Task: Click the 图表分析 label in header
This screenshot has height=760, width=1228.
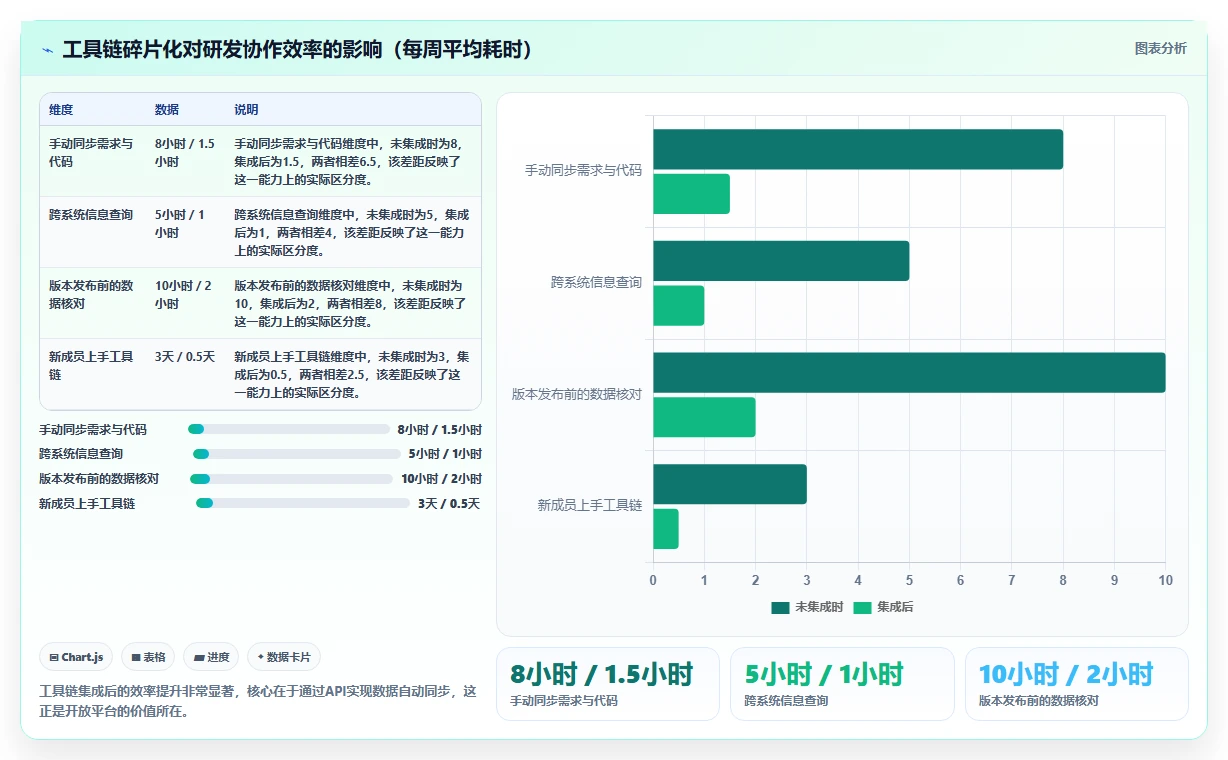Action: (x=1160, y=48)
